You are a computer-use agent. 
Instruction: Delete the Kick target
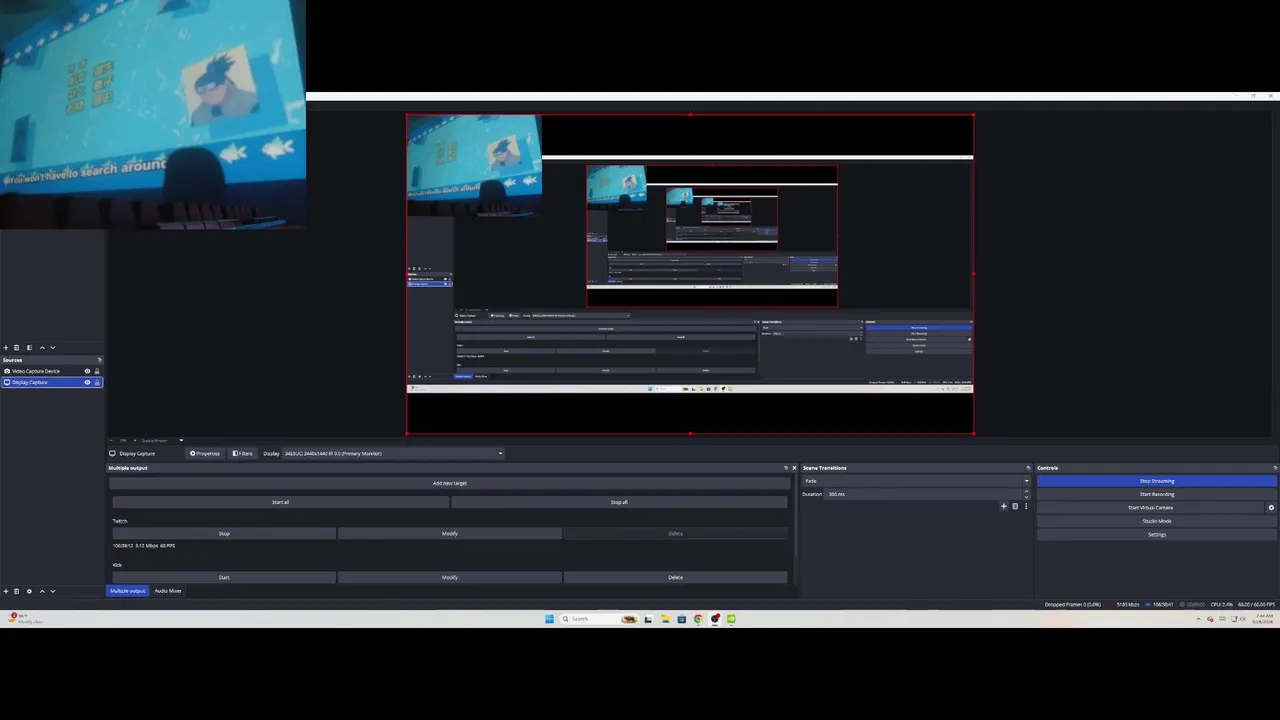pyautogui.click(x=675, y=577)
